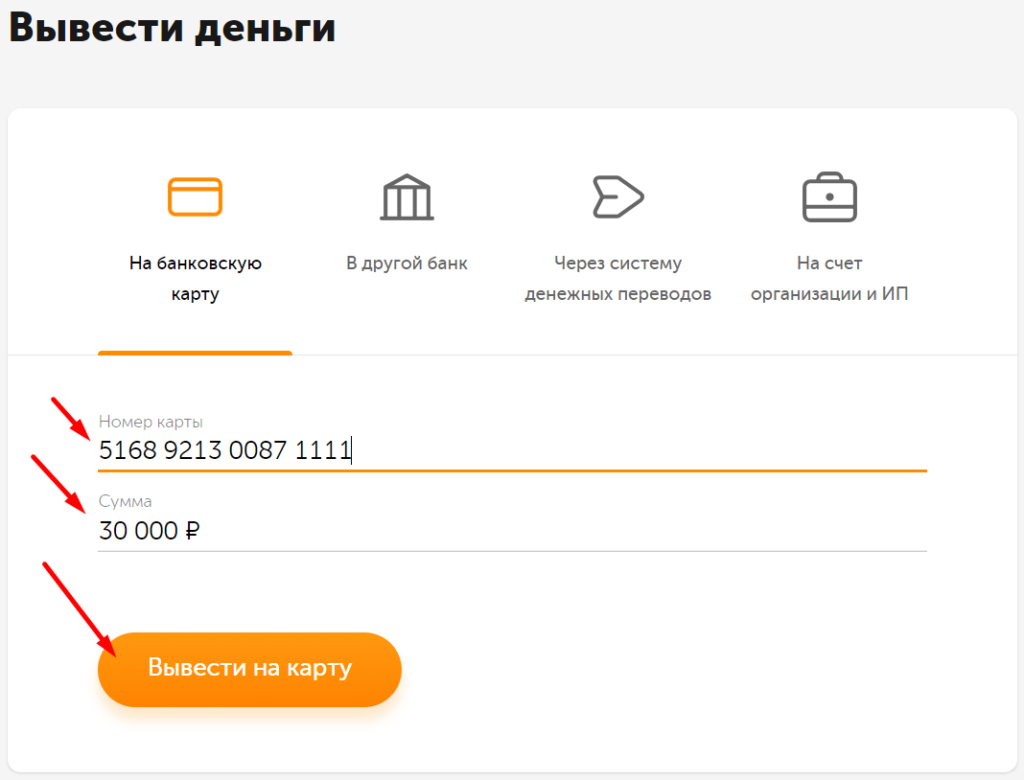Click the briefcase organization icon

[829, 196]
